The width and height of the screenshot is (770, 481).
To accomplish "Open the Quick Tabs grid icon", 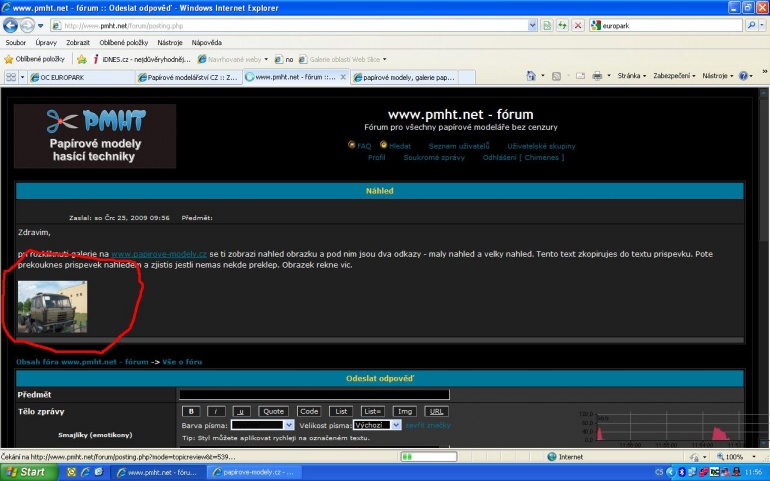I will (11, 77).
